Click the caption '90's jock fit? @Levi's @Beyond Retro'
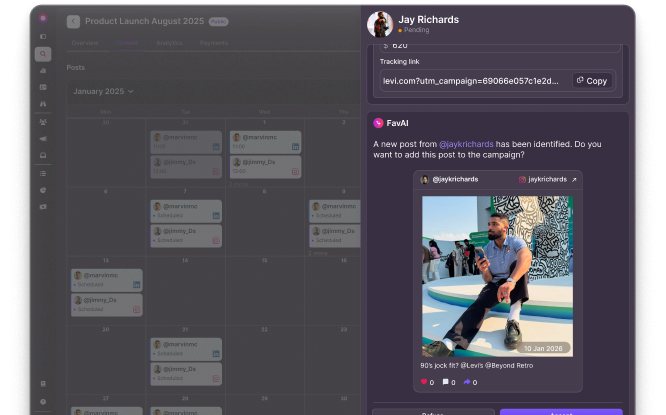Screen dimensions: 666x415 coord(477,366)
